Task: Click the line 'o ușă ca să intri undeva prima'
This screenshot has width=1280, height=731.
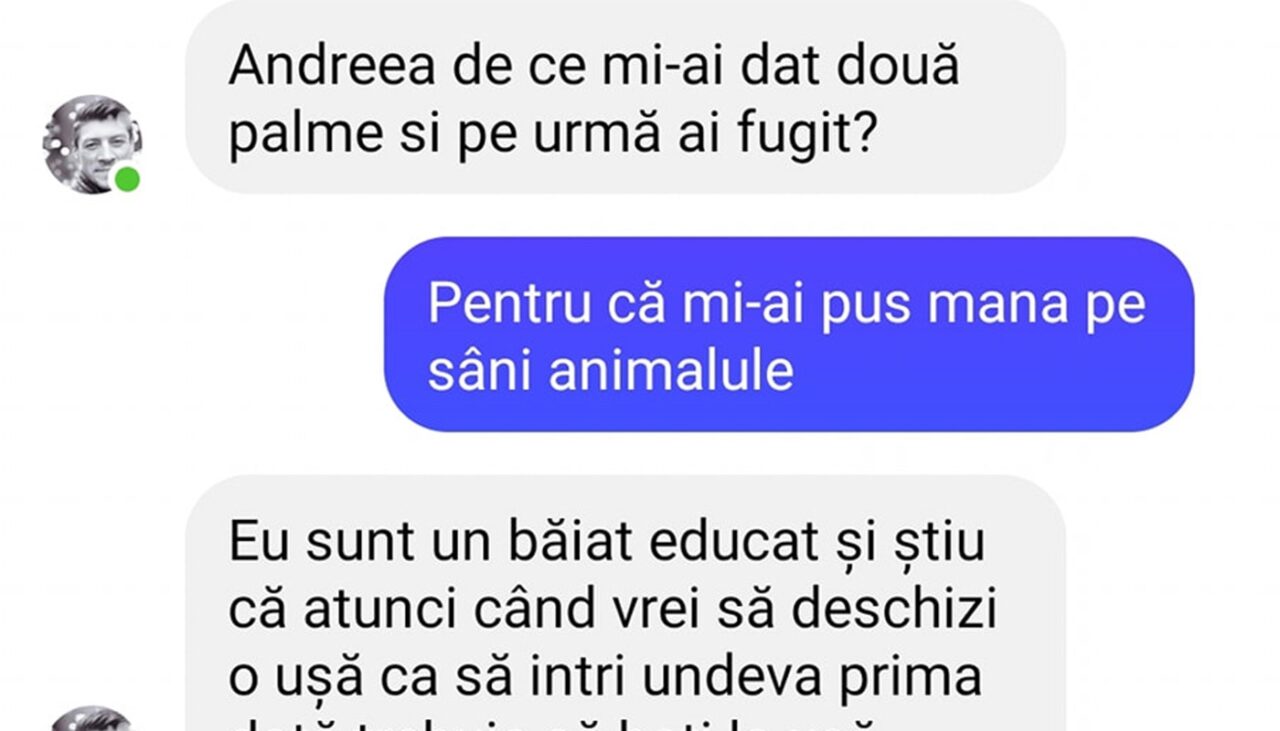Action: [605, 677]
